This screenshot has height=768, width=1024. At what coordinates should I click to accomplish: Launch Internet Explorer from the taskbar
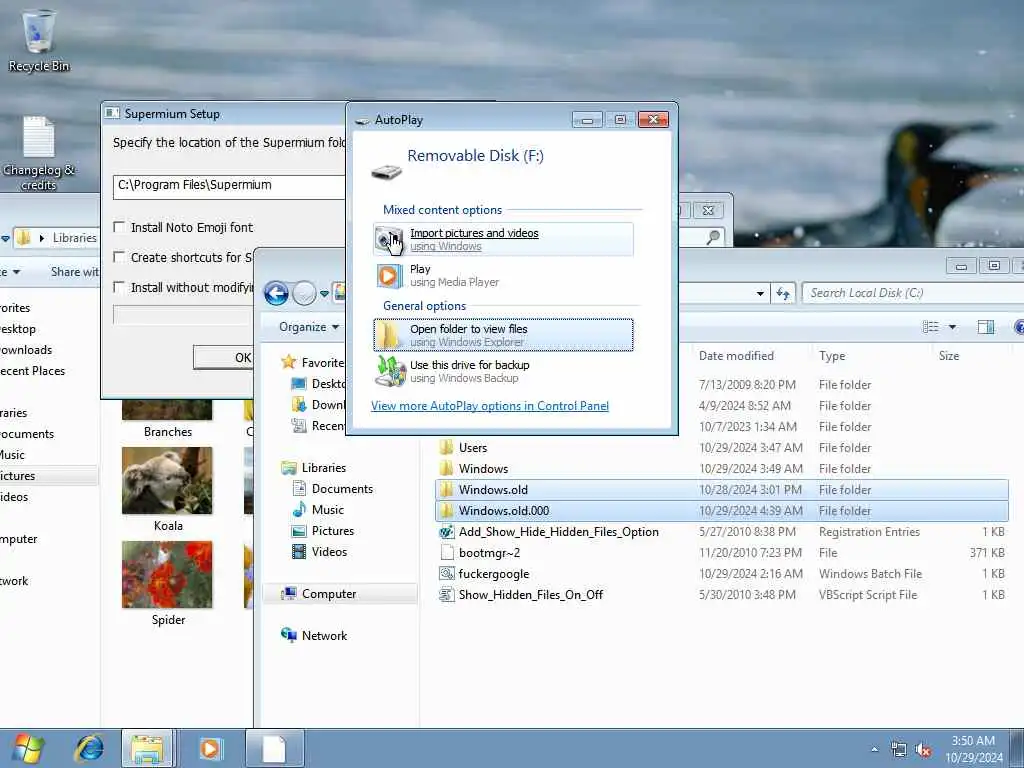89,748
